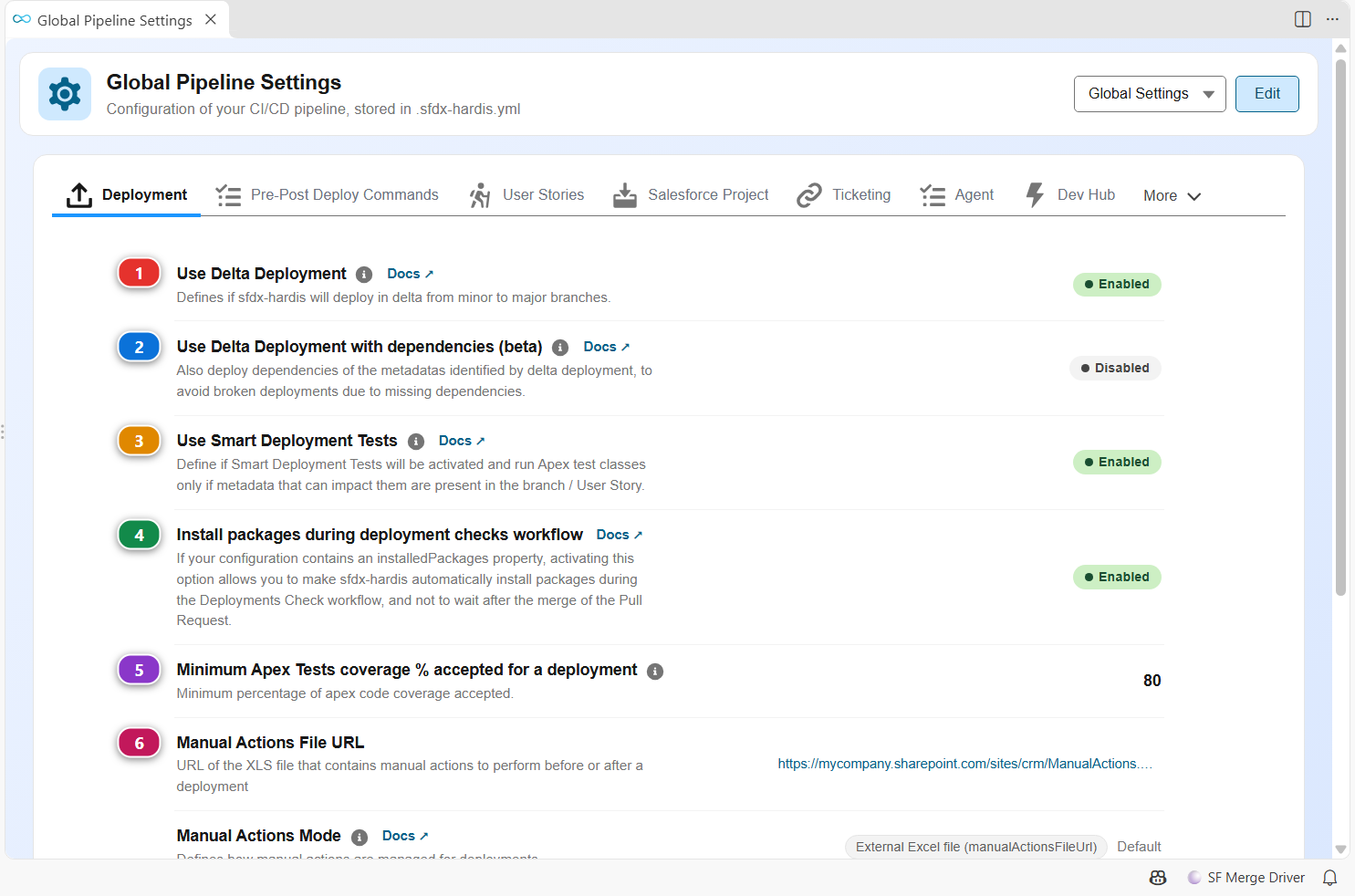Viewport: 1355px width, 896px height.
Task: Click info icon next to Manual Actions Mode
Action: point(360,838)
